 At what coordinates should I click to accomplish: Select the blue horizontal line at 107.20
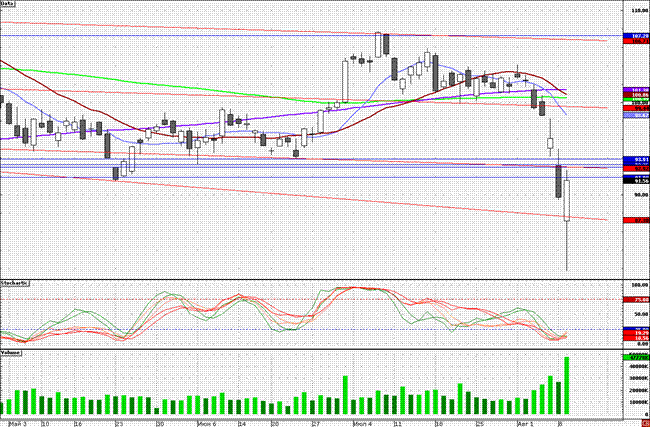(311, 36)
